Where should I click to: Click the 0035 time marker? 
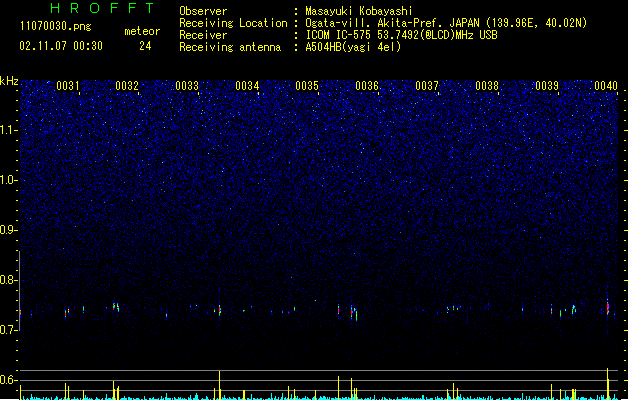click(x=307, y=86)
